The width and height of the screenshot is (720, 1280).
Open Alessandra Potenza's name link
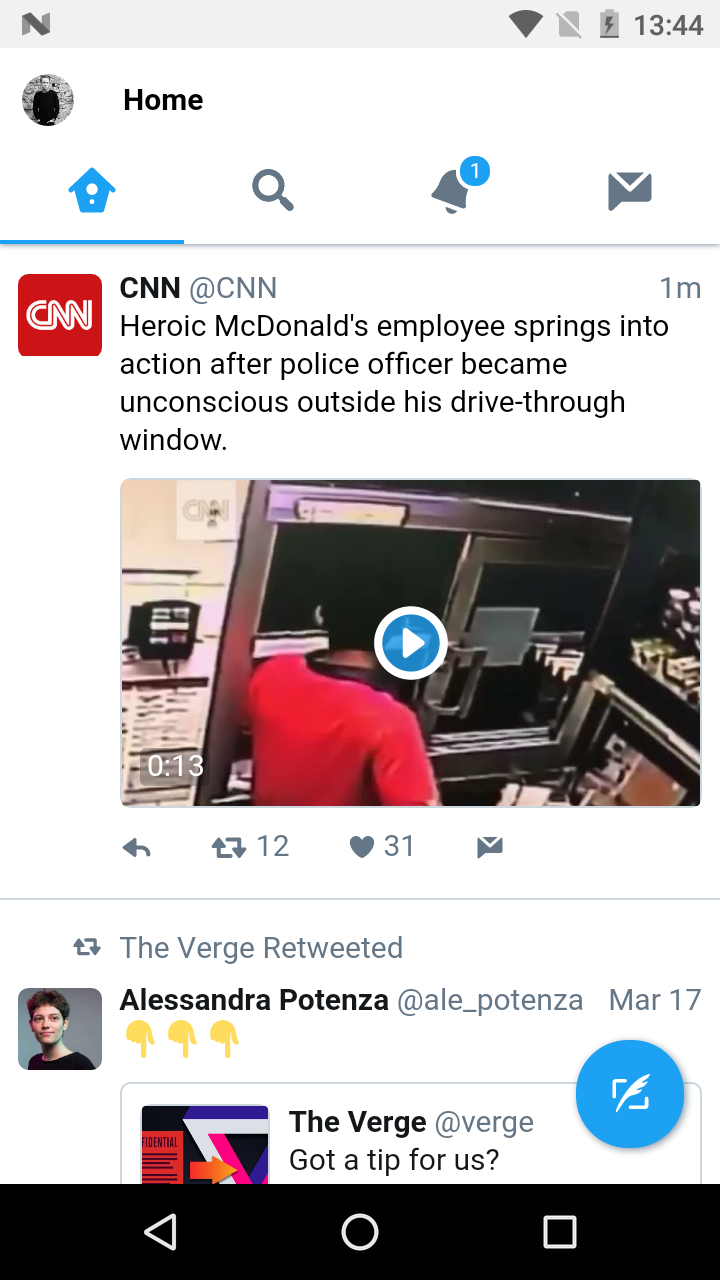254,1000
